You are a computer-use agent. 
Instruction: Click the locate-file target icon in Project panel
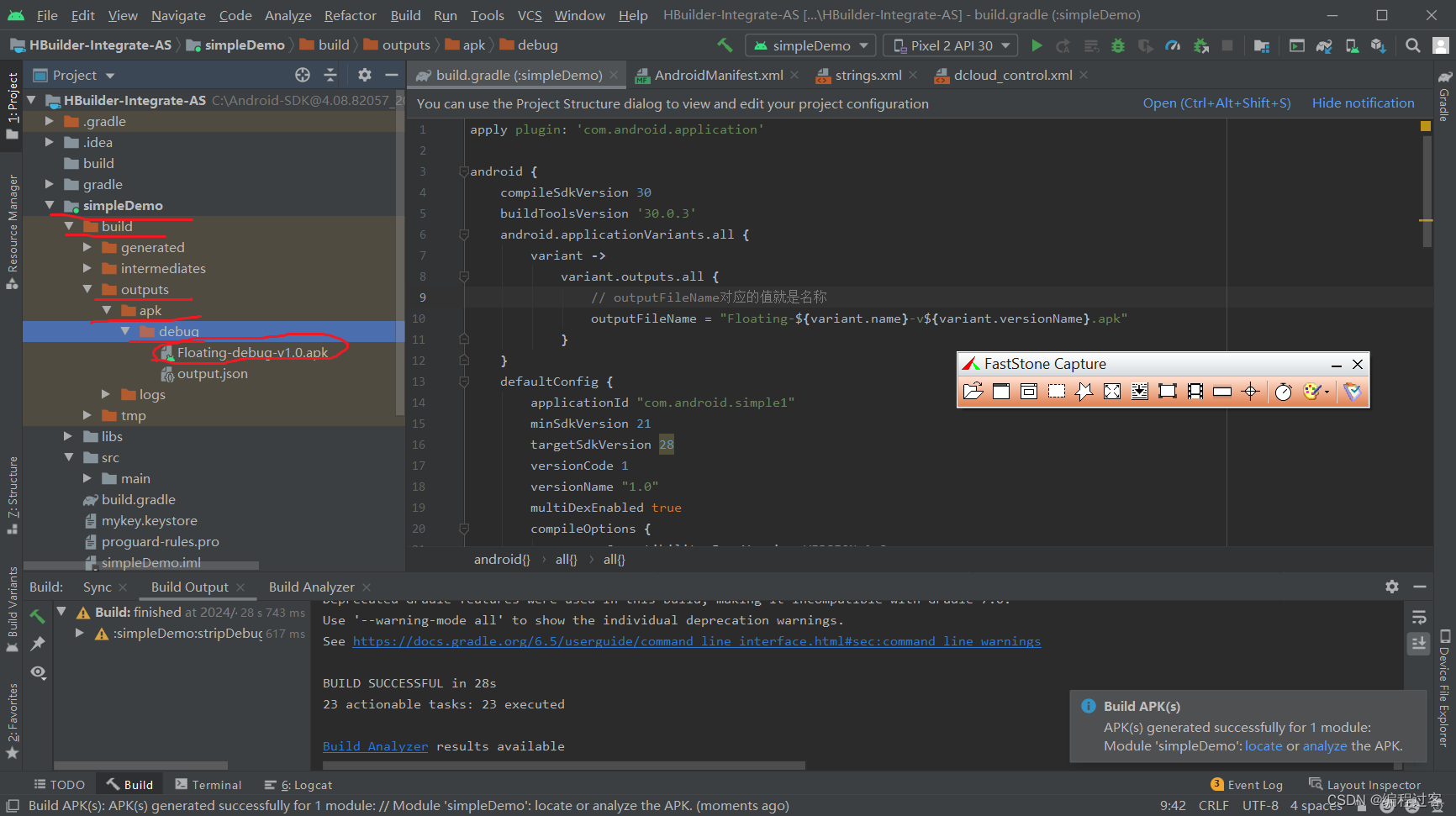pyautogui.click(x=303, y=75)
